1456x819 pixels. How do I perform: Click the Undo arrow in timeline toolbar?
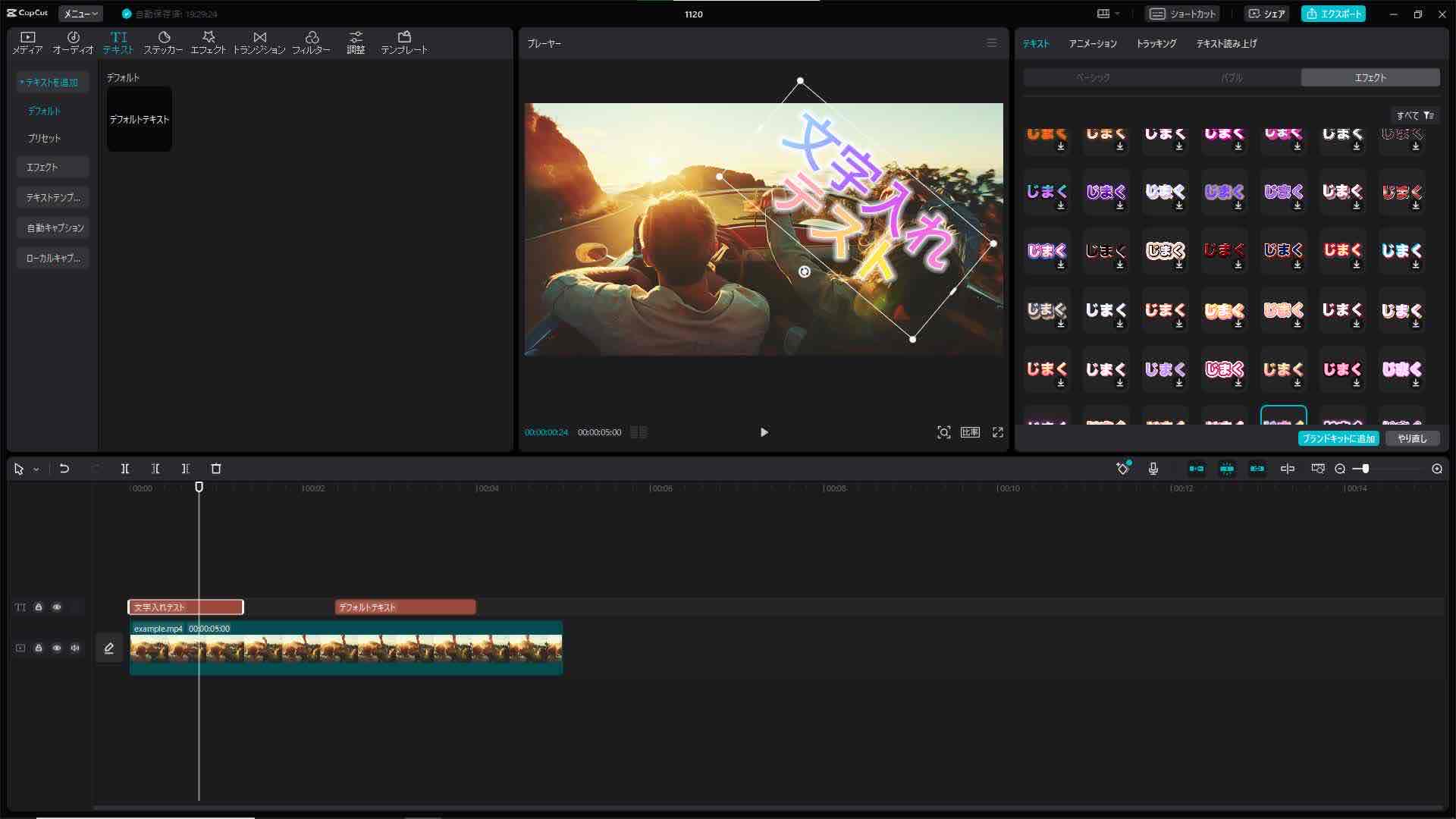(x=64, y=469)
